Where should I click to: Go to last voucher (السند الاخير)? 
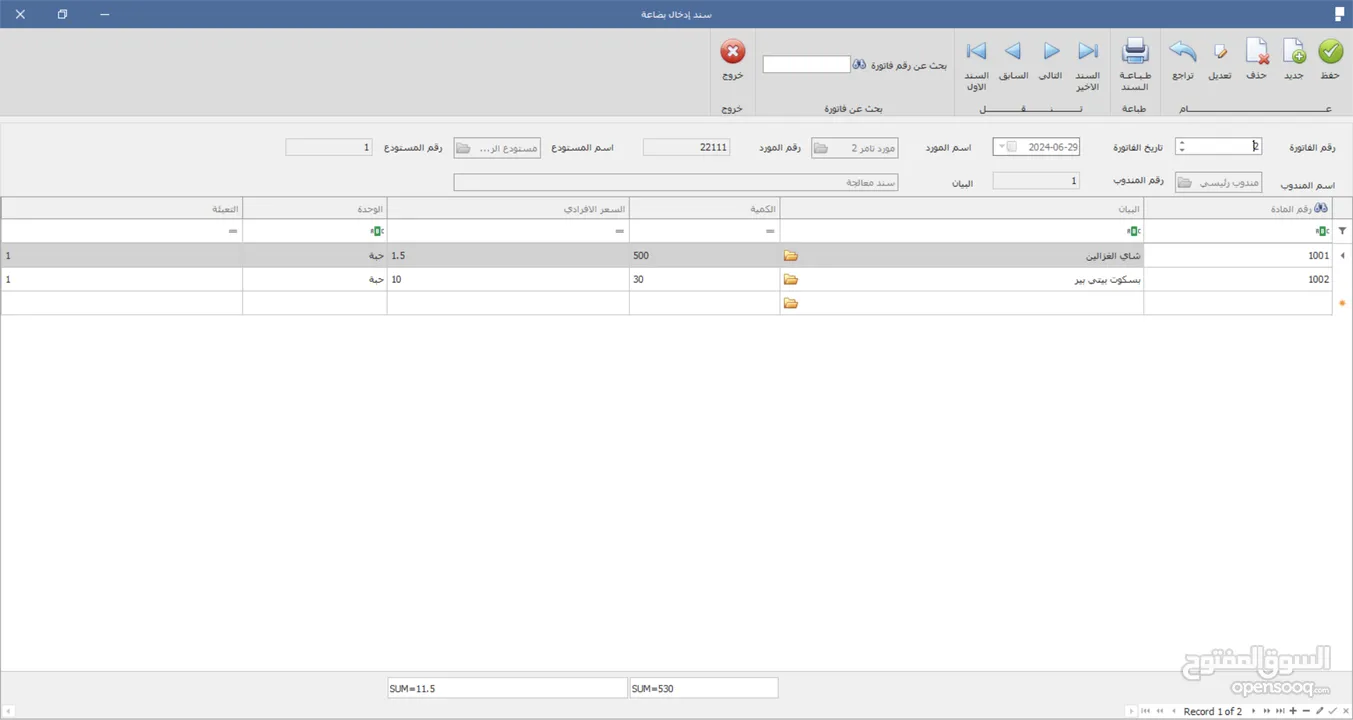[x=1088, y=51]
